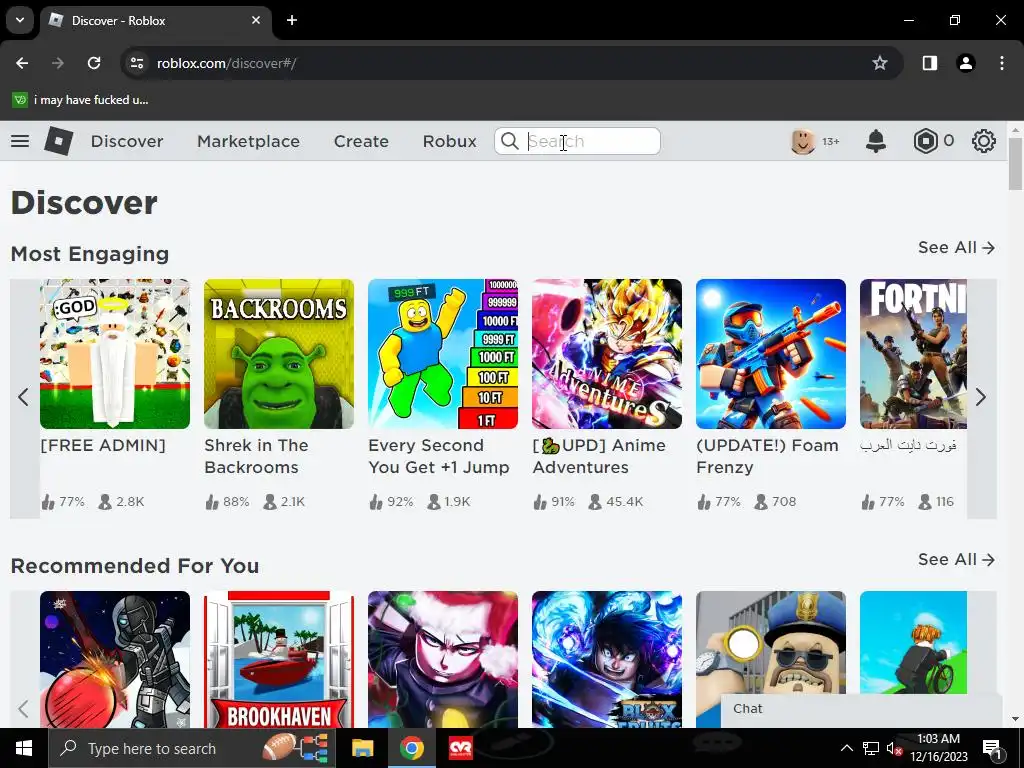Viewport: 1024px width, 768px height.
Task: Open Every Second You Get +1 Jump thumbnail
Action: coord(443,354)
